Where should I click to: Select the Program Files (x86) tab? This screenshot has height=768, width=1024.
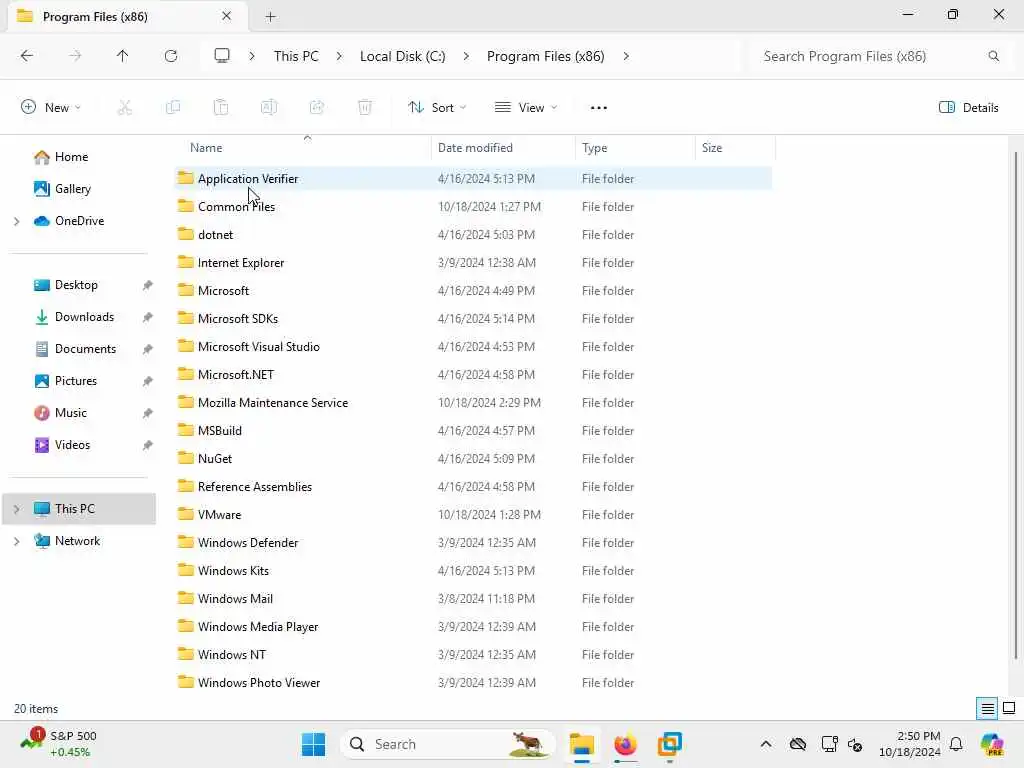point(128,16)
